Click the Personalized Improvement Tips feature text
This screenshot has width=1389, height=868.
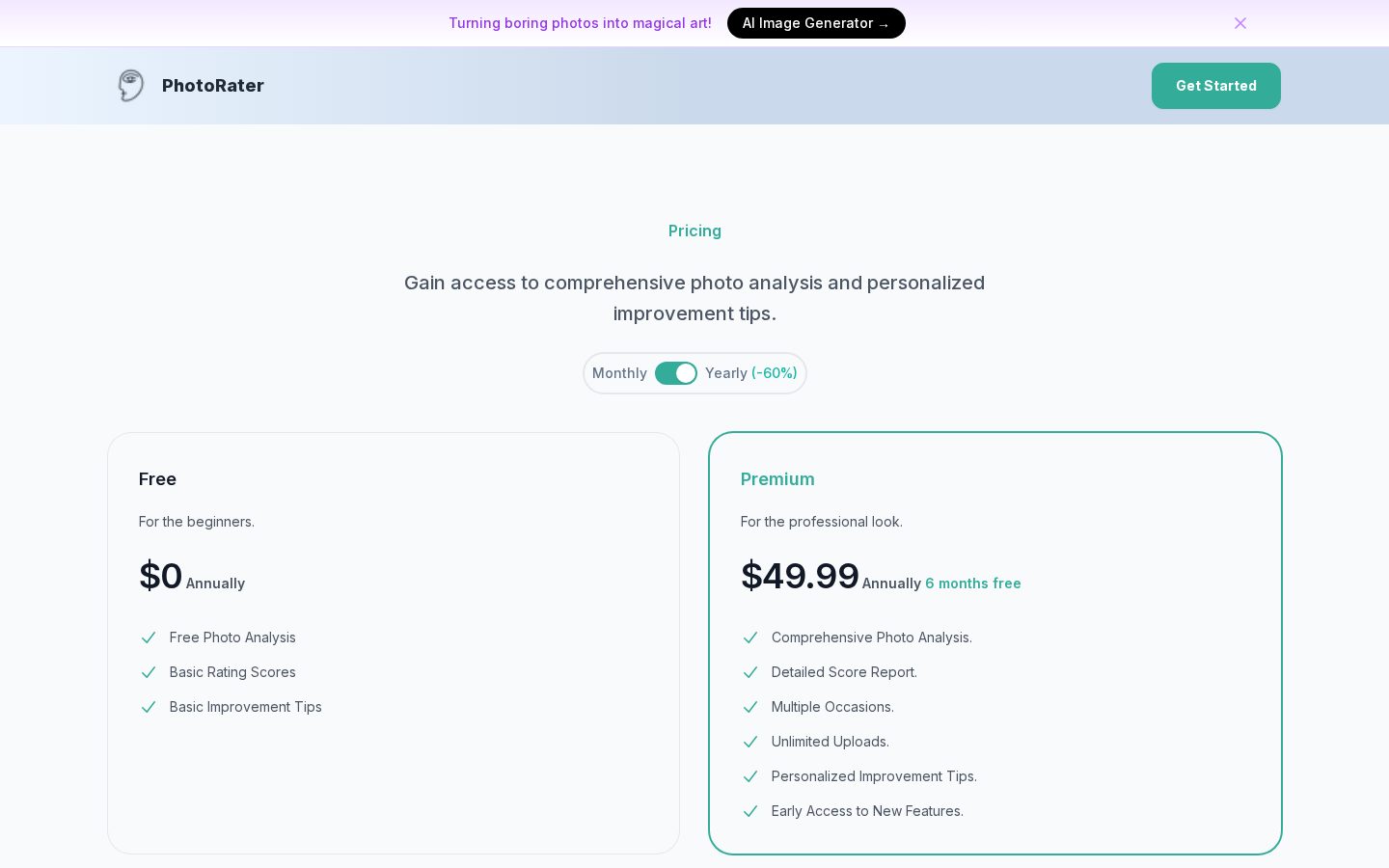(x=874, y=776)
